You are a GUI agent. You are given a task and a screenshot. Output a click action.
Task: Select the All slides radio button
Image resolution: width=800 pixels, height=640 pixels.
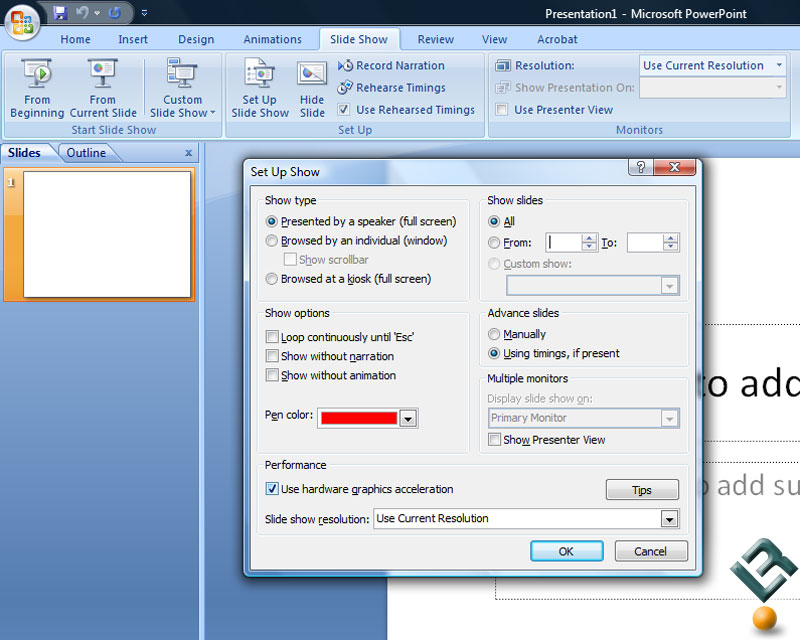pyautogui.click(x=494, y=221)
